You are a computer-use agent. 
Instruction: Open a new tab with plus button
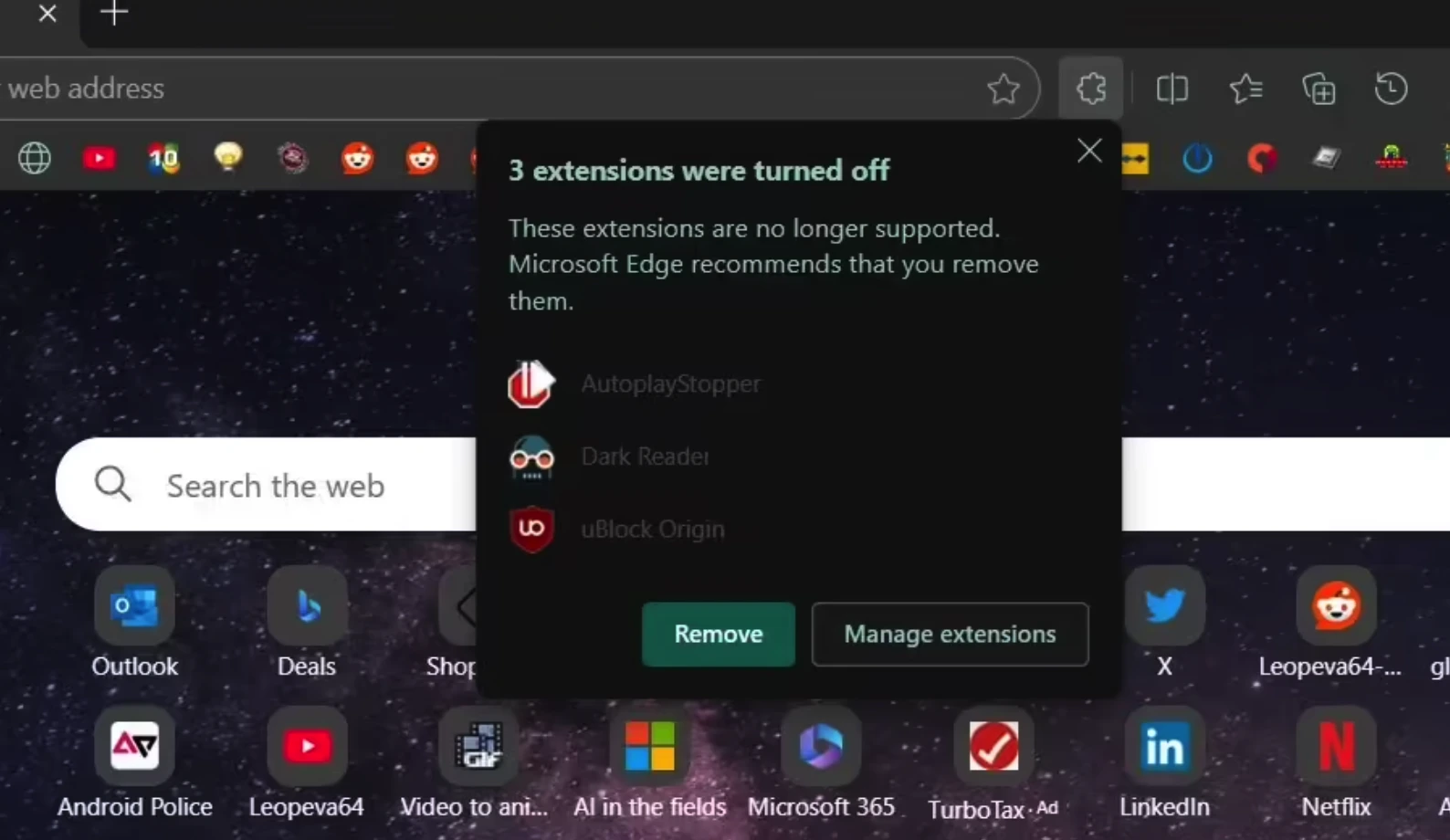click(x=114, y=13)
